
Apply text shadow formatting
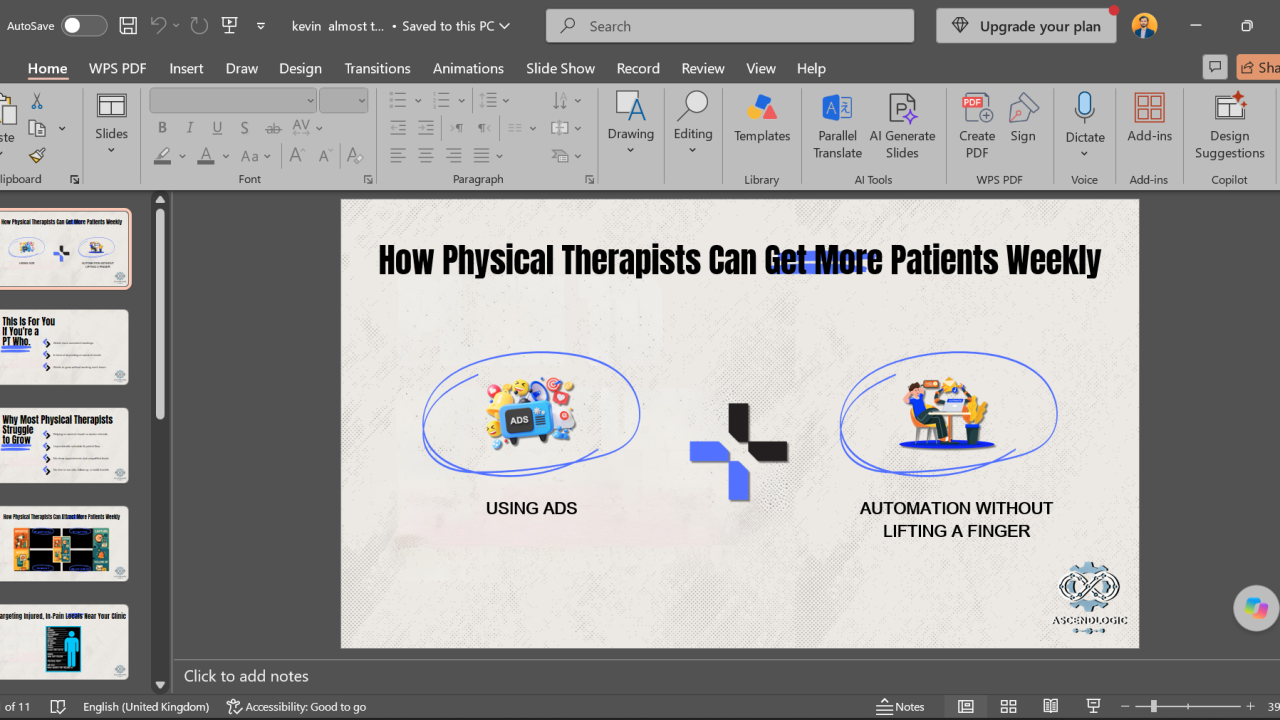click(x=245, y=128)
